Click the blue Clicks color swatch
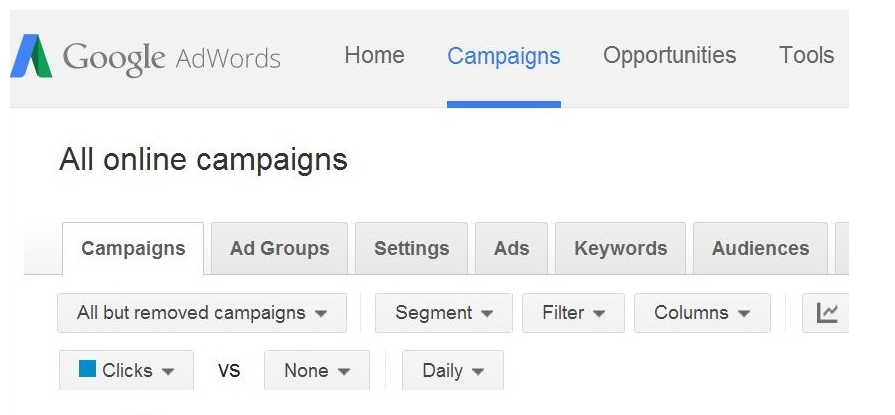 coord(88,369)
